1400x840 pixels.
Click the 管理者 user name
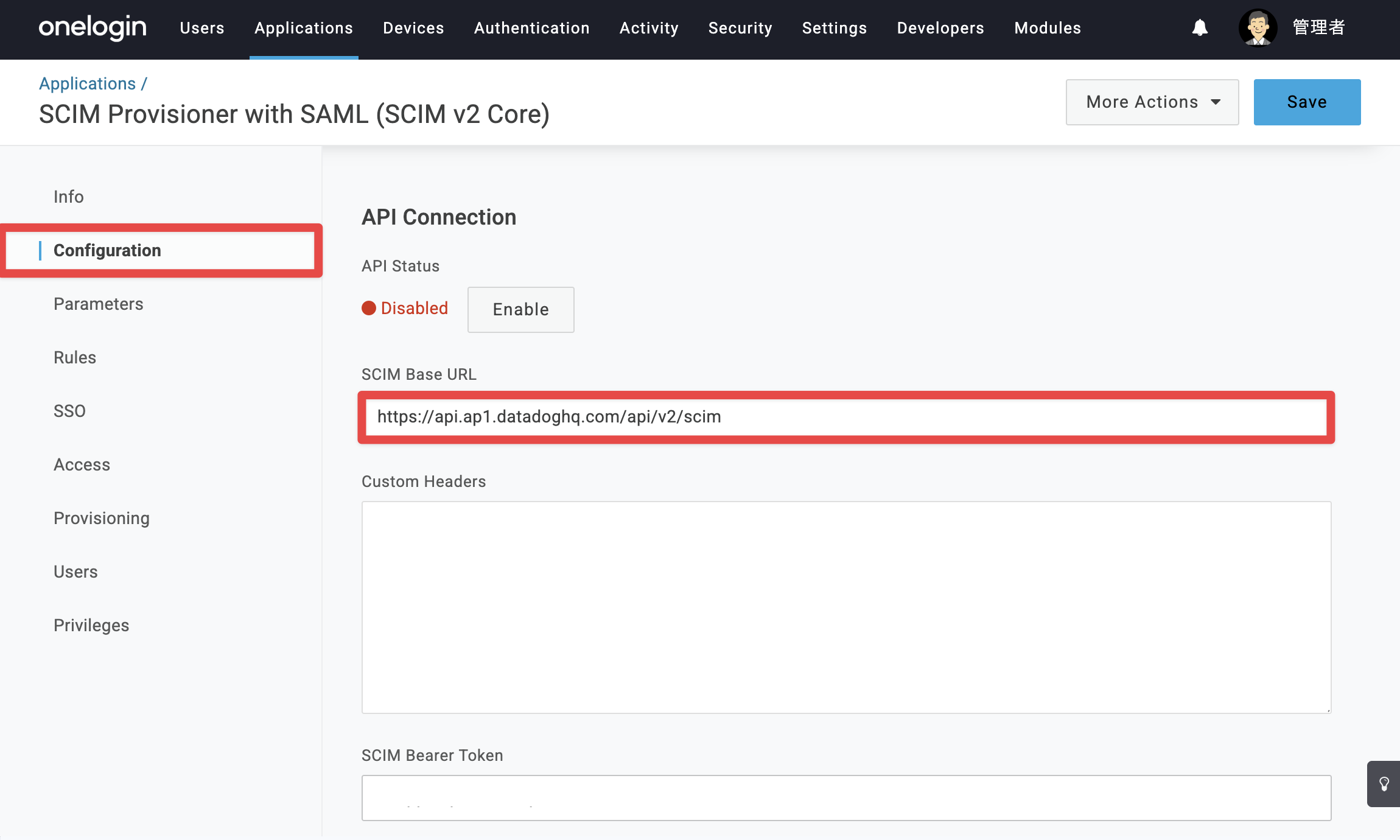(1318, 28)
